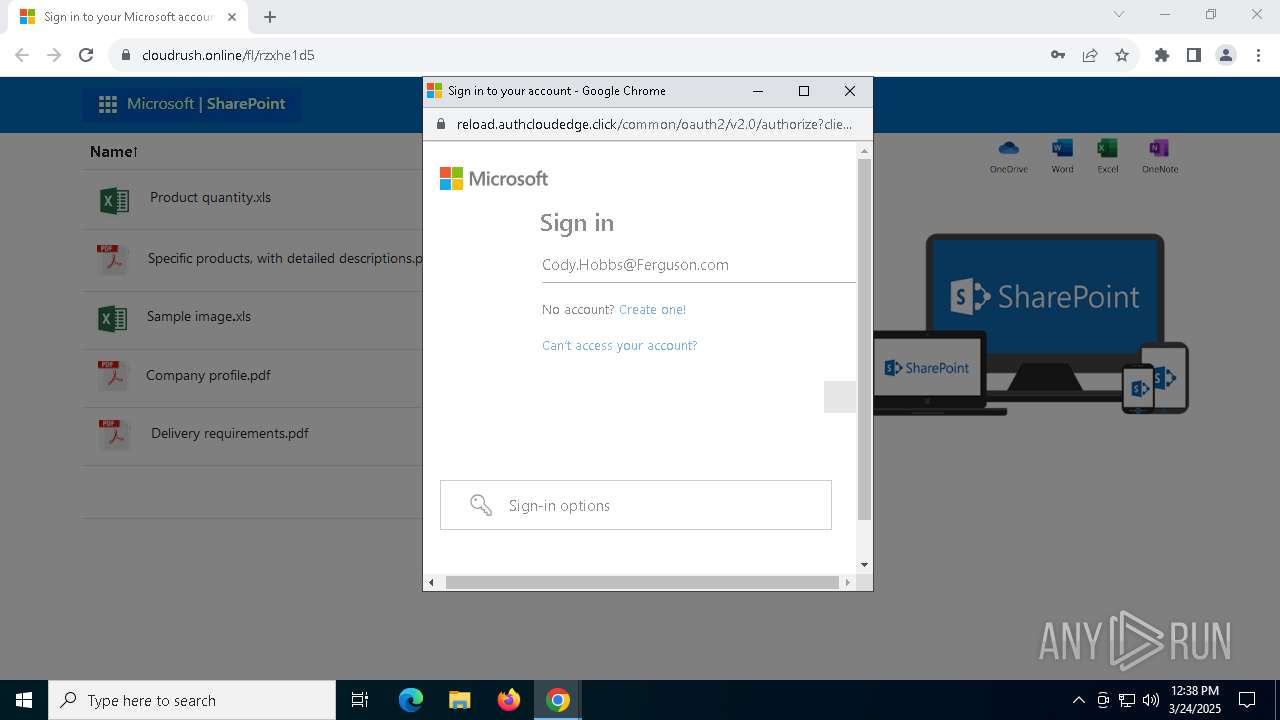Click the Excel icon beside Product quantity.xls

[x=115, y=200]
